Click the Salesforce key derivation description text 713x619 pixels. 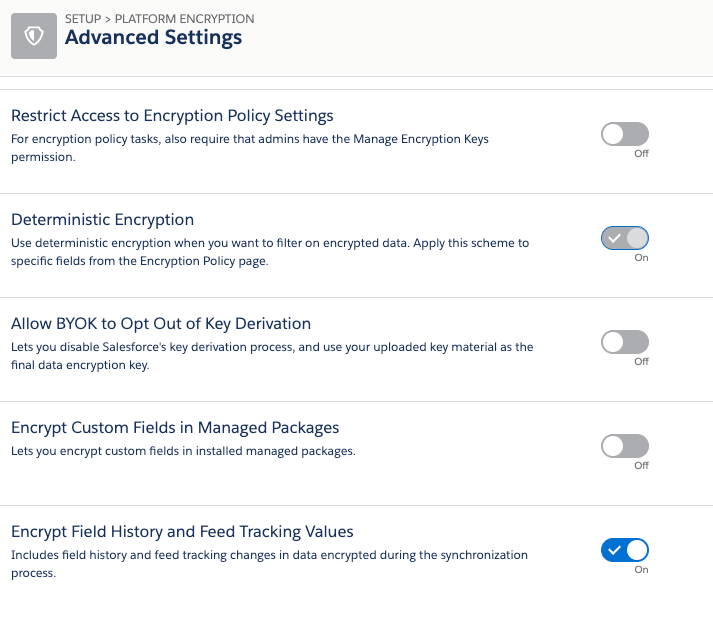(x=272, y=356)
